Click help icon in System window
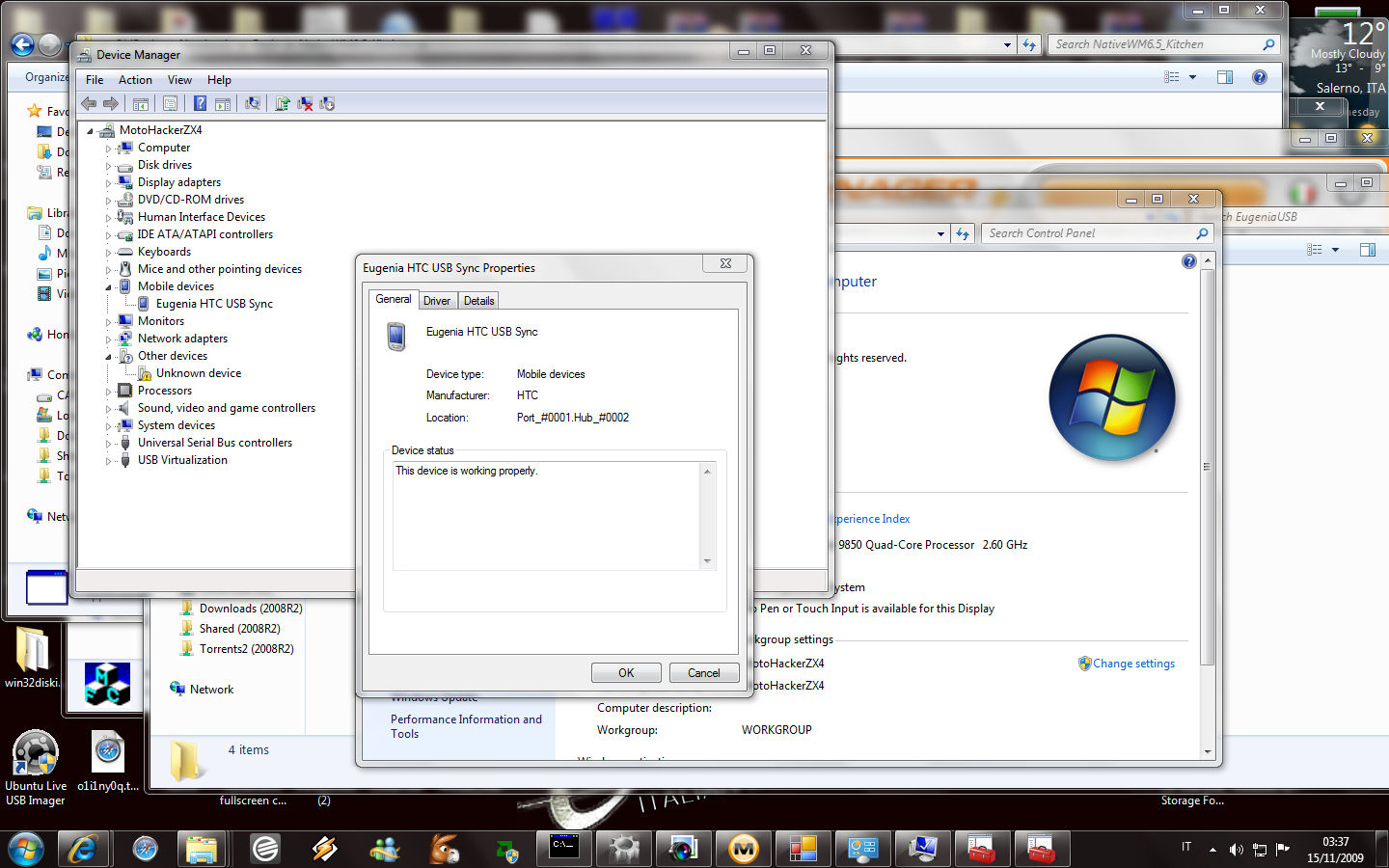Image resolution: width=1389 pixels, height=868 pixels. tap(1188, 261)
